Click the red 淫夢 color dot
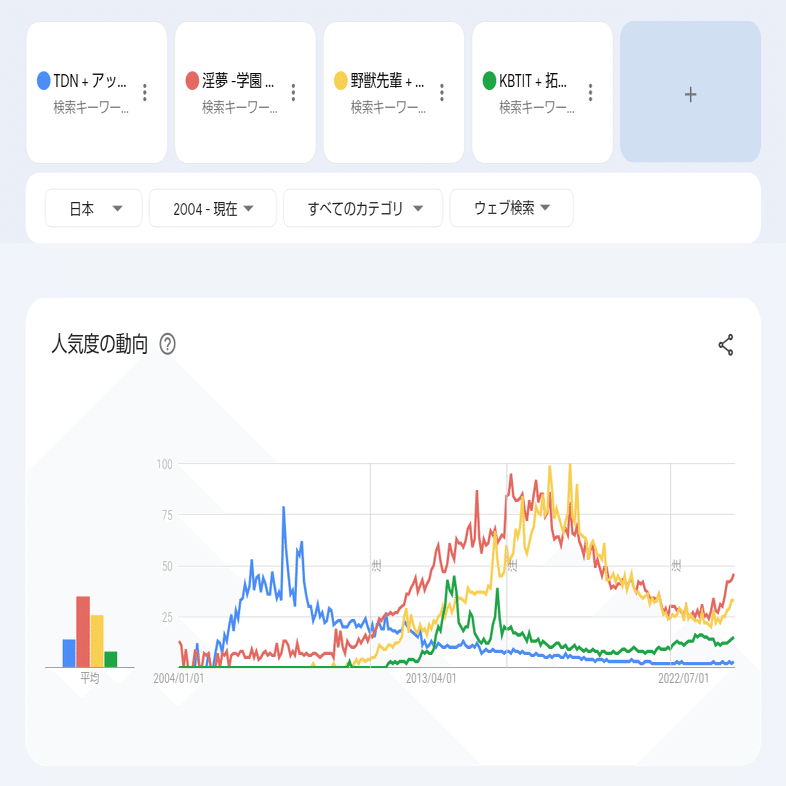Screen dimensions: 786x786 [192, 80]
